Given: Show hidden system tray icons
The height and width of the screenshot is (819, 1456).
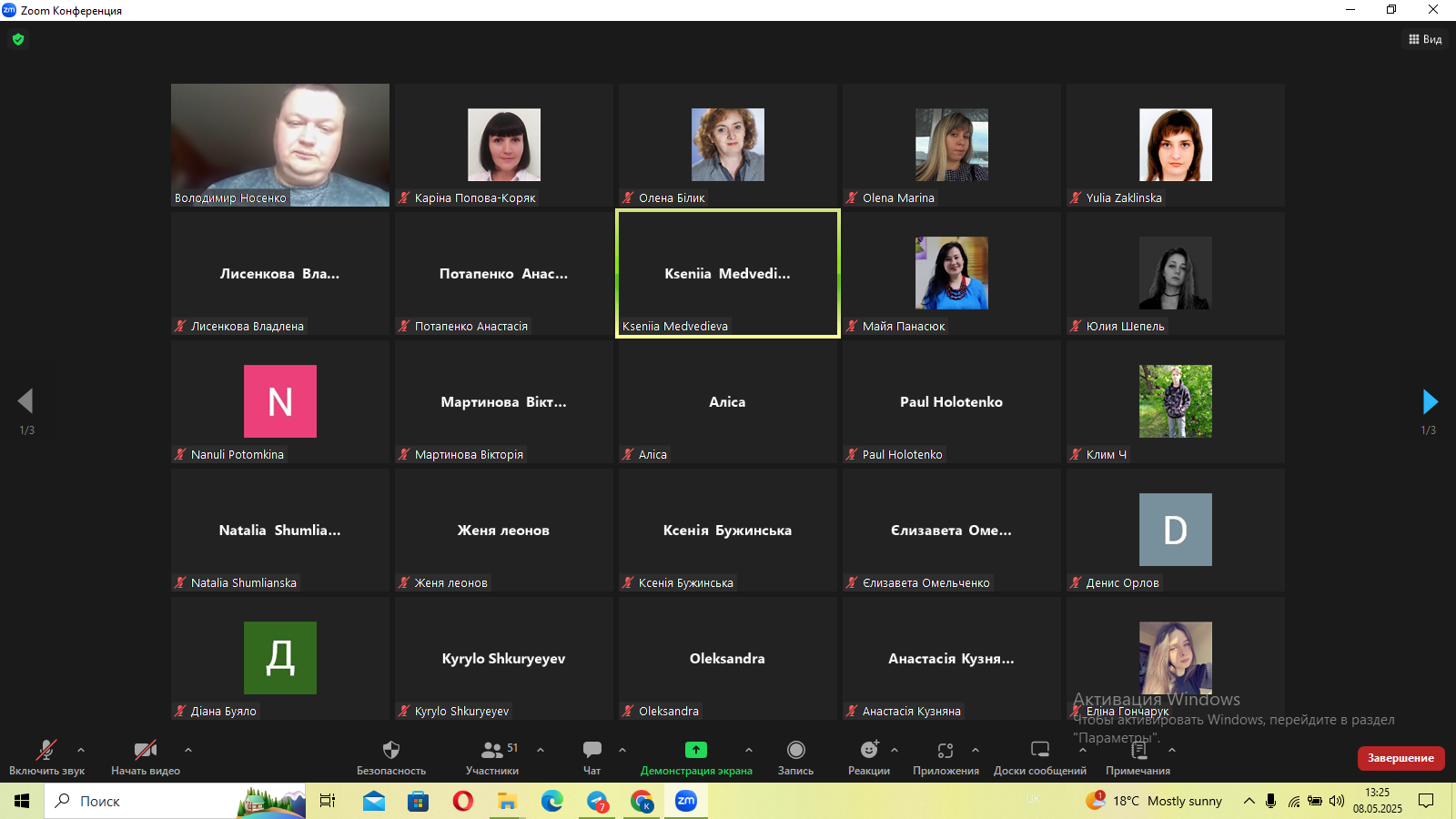Looking at the screenshot, I should pyautogui.click(x=1249, y=801).
